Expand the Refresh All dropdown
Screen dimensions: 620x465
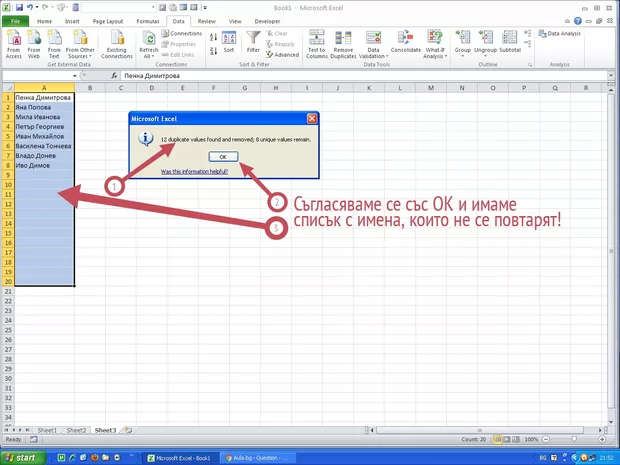pyautogui.click(x=148, y=56)
